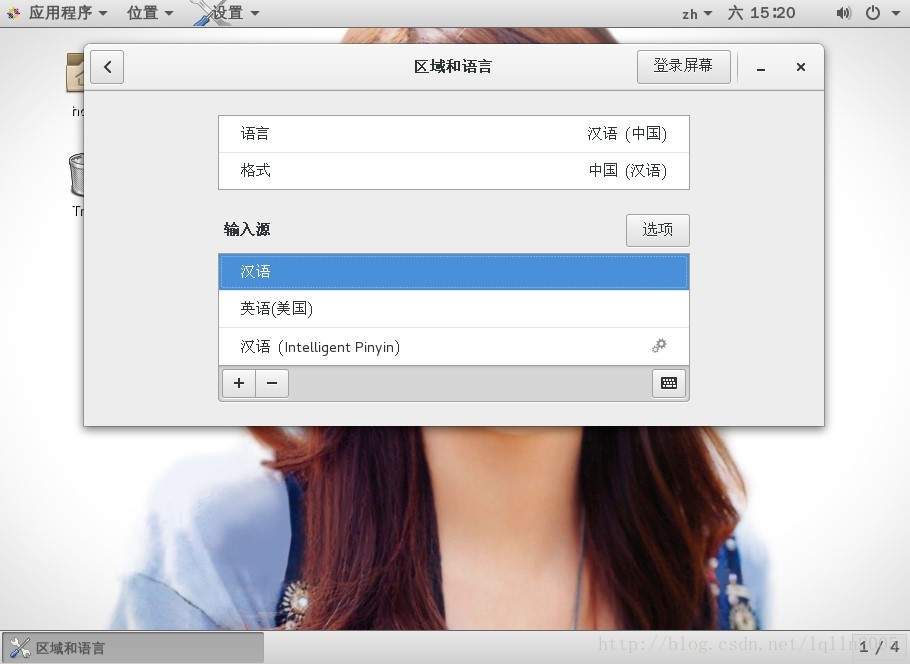This screenshot has height=664, width=910.
Task: Open the zh input method dropdown
Action: coord(696,13)
